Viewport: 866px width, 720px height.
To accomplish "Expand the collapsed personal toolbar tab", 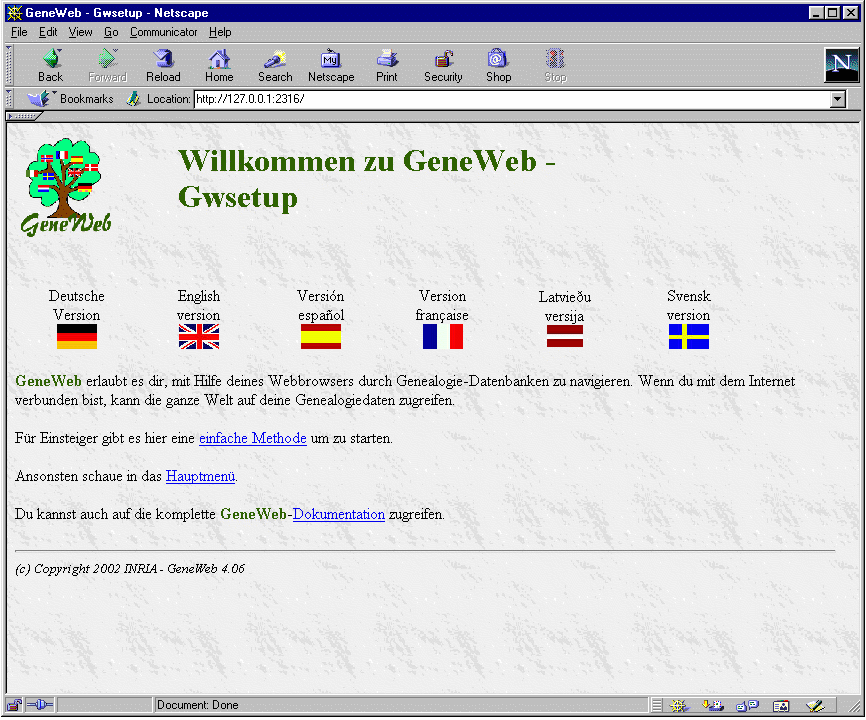I will (x=23, y=116).
